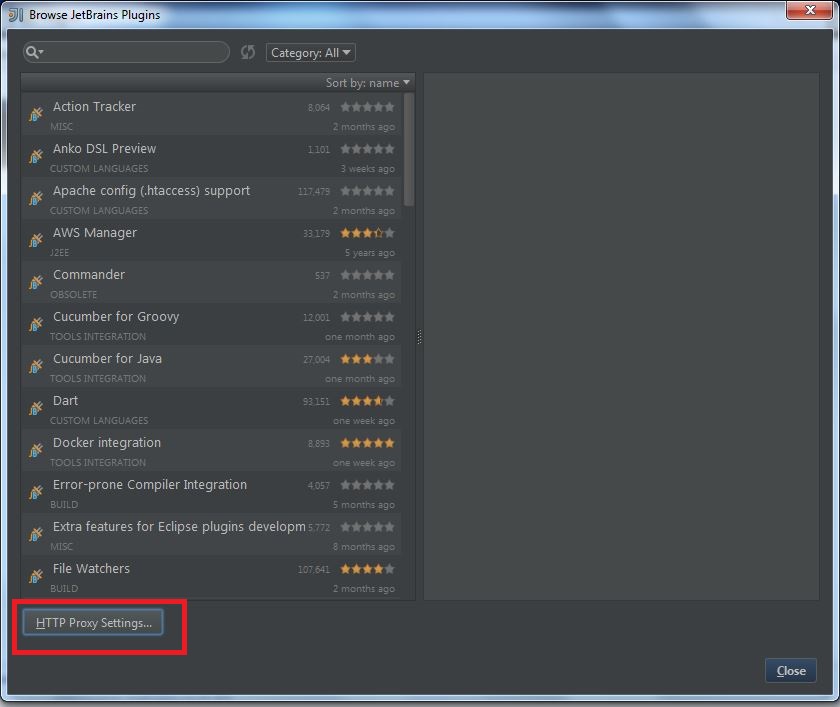840x707 pixels.
Task: Click the star rating for File Watchers
Action: point(368,569)
